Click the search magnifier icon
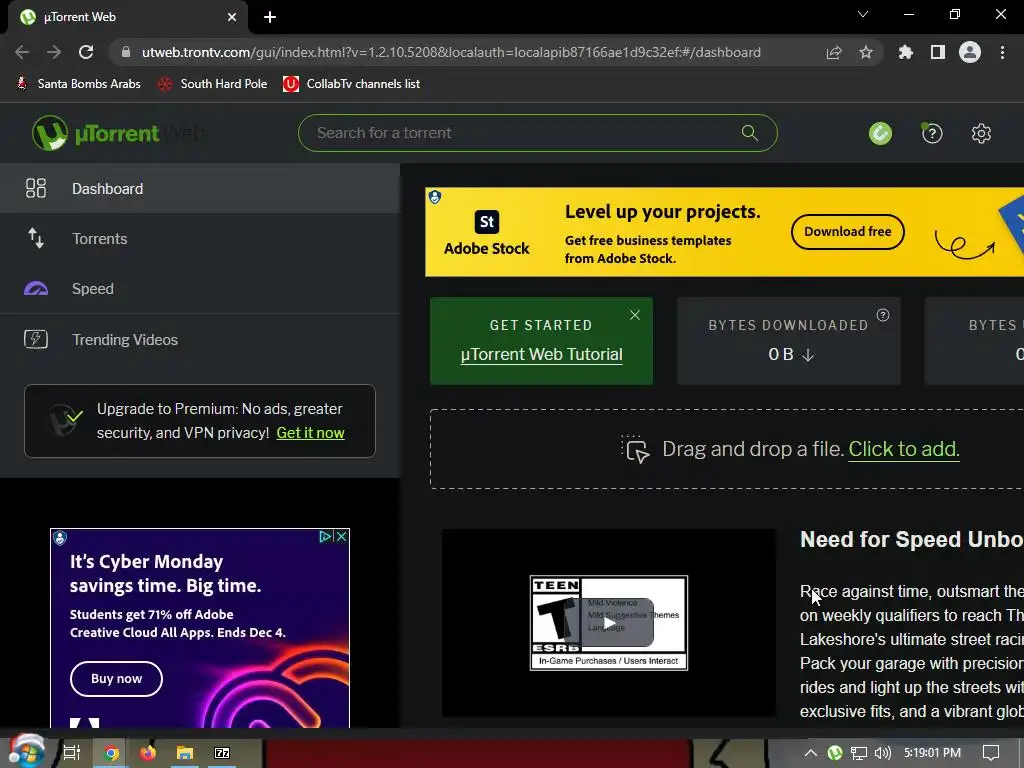The width and height of the screenshot is (1024, 768). pyautogui.click(x=750, y=133)
